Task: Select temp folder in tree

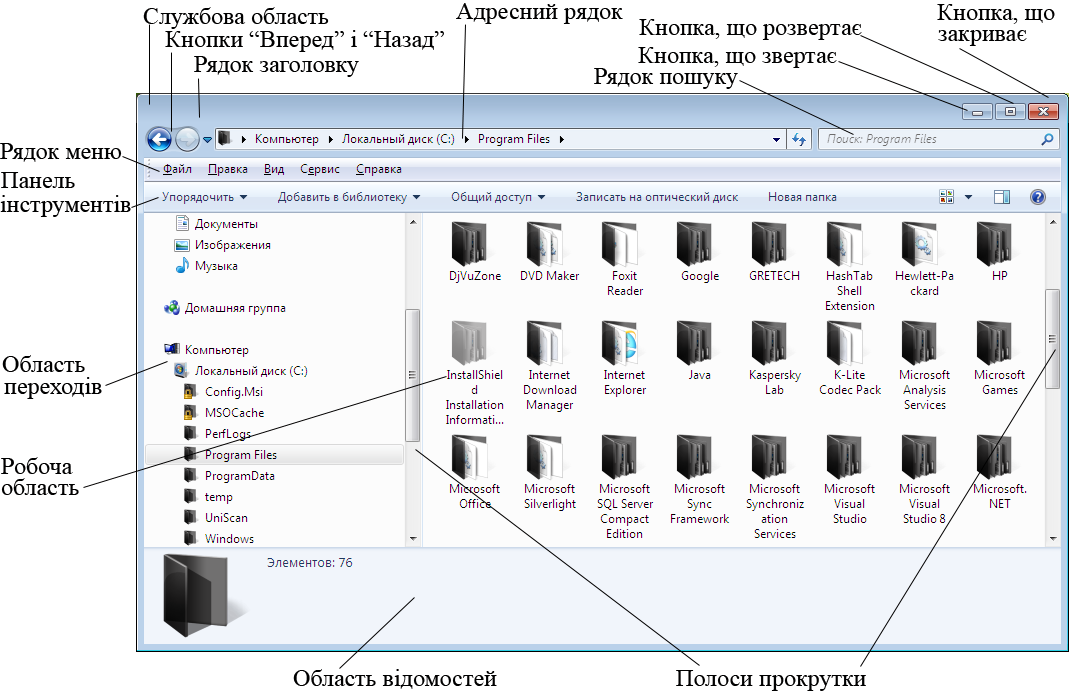Action: tap(209, 497)
